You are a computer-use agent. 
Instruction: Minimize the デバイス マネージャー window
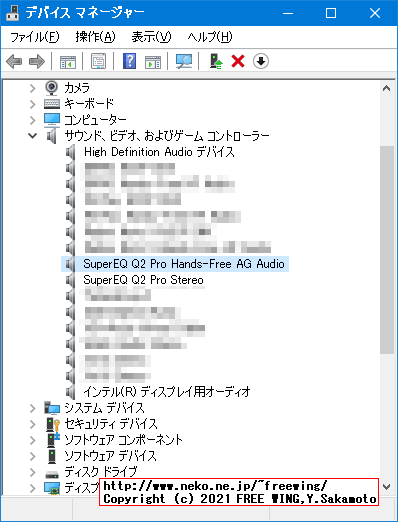click(x=288, y=13)
